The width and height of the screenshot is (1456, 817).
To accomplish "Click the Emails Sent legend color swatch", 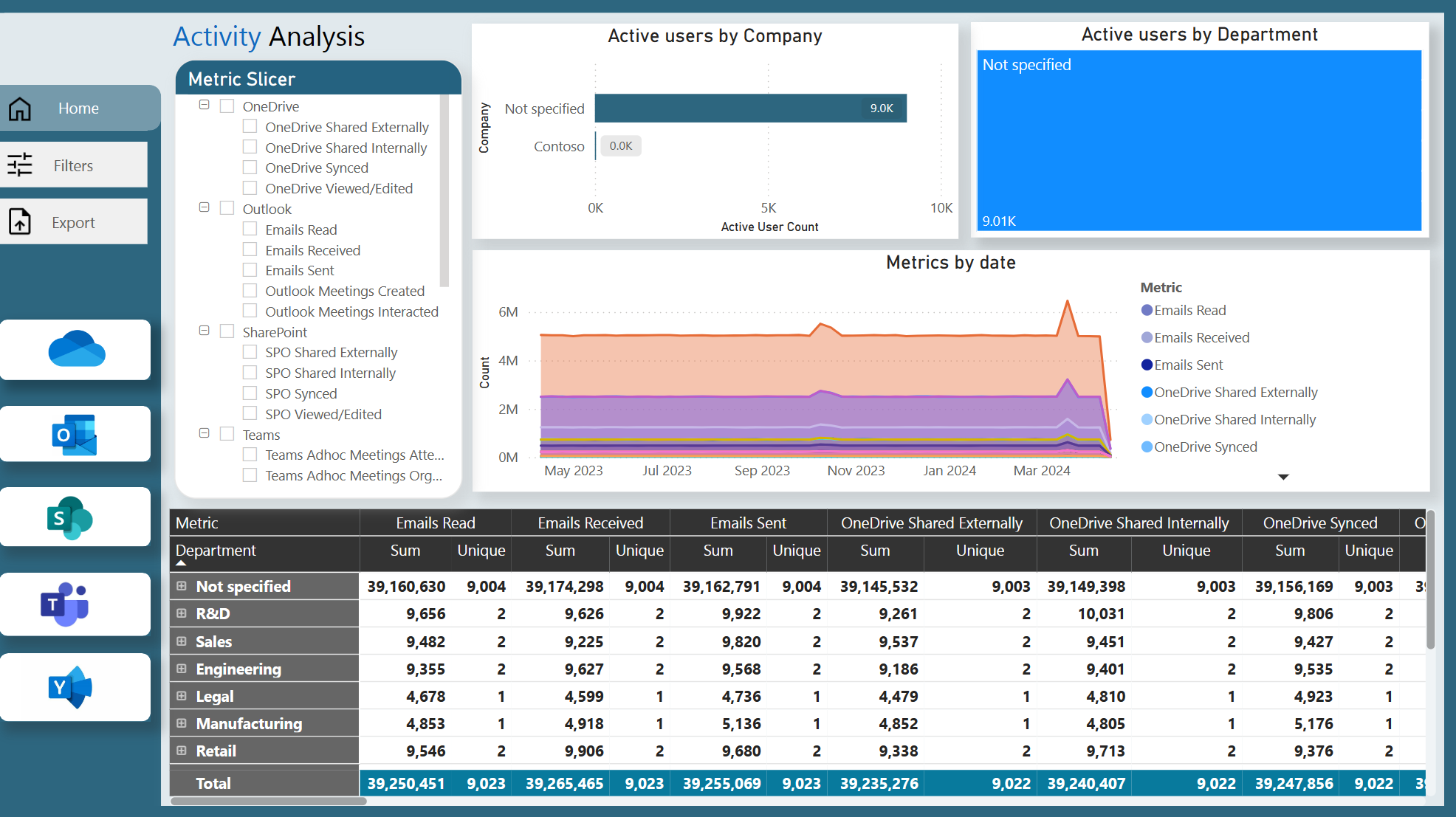I will pos(1147,364).
